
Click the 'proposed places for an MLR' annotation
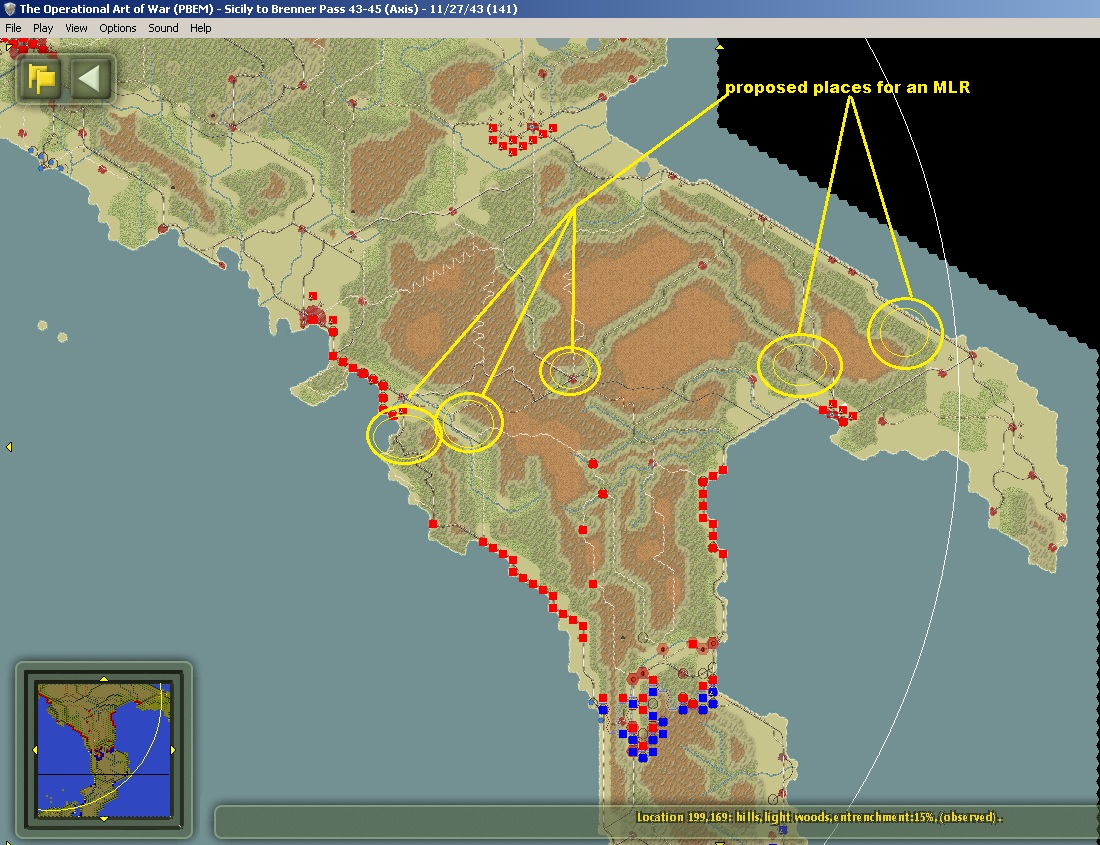[847, 88]
